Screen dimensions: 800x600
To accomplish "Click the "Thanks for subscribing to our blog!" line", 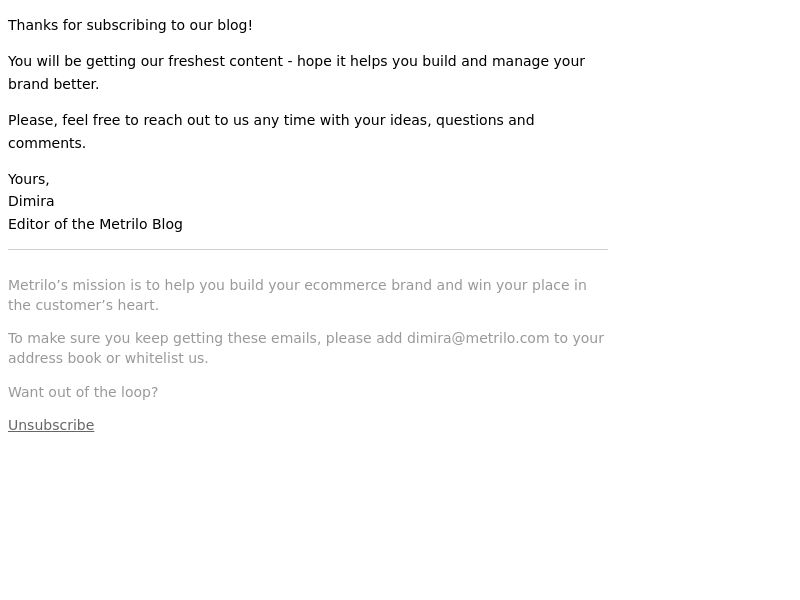I will tap(131, 25).
